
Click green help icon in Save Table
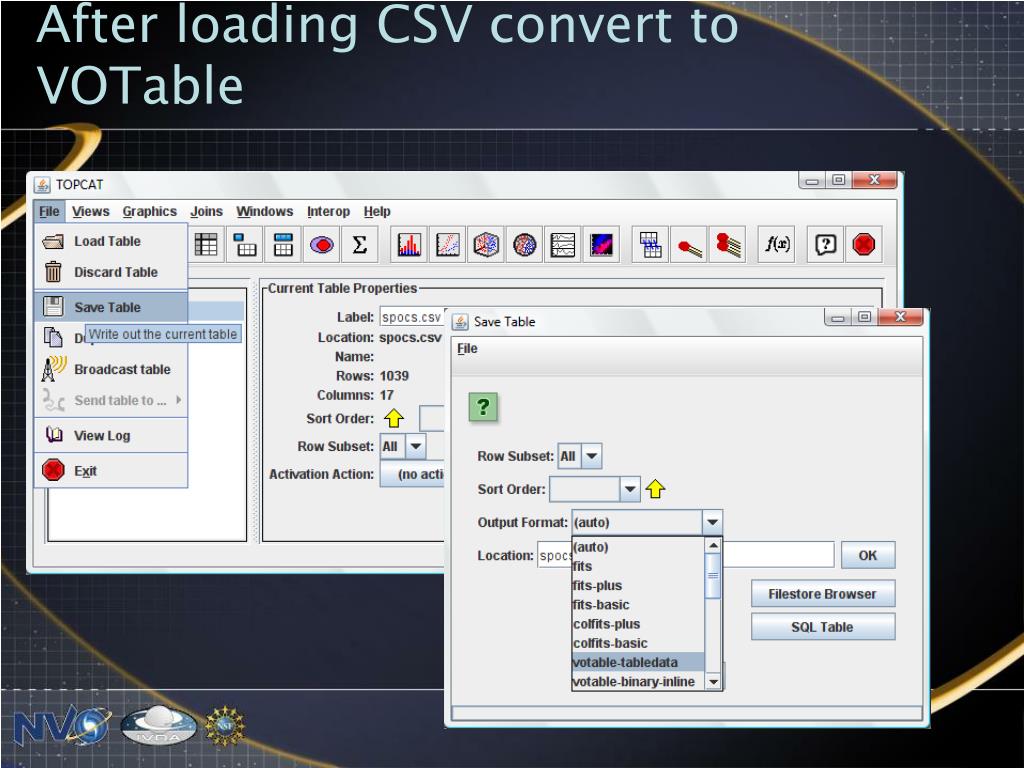click(x=483, y=407)
